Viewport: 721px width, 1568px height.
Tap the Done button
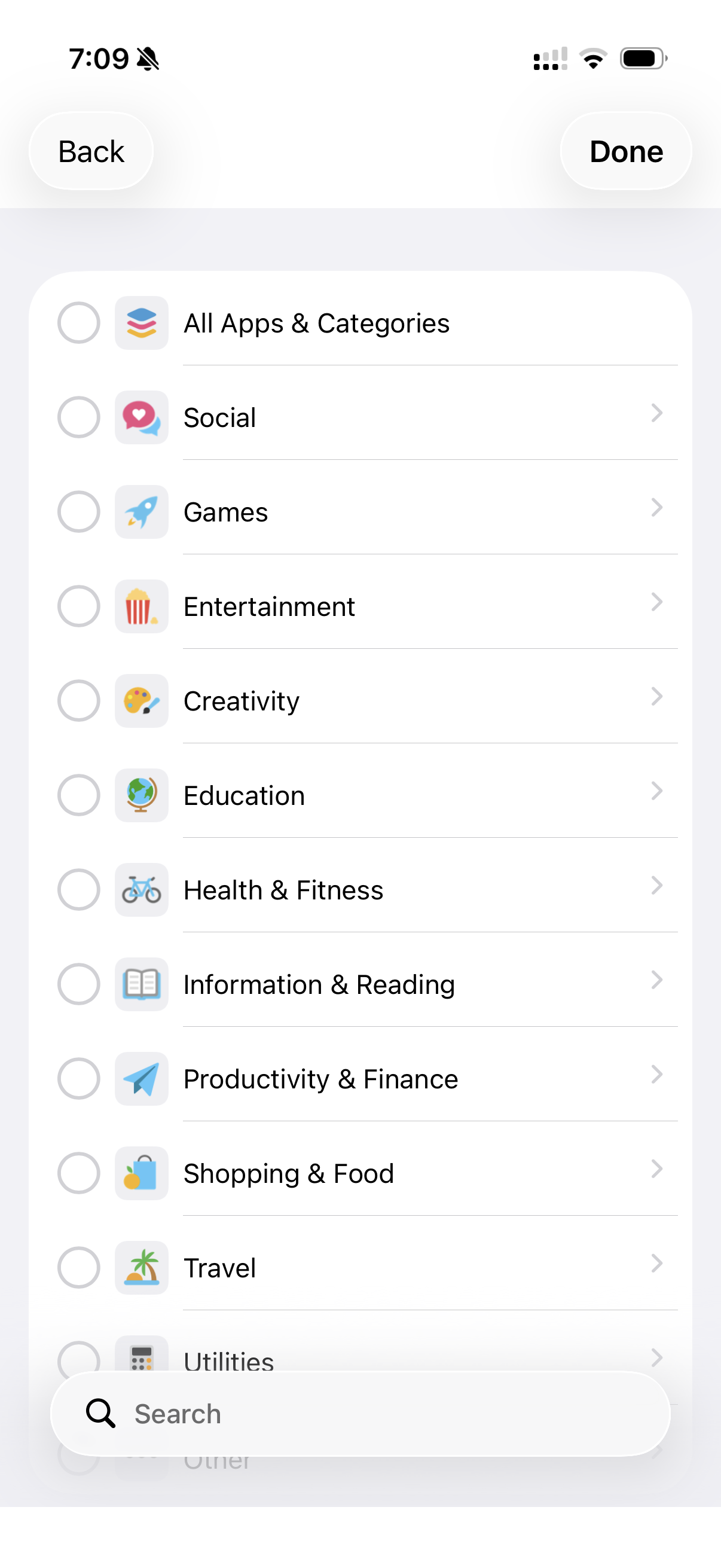(x=625, y=151)
